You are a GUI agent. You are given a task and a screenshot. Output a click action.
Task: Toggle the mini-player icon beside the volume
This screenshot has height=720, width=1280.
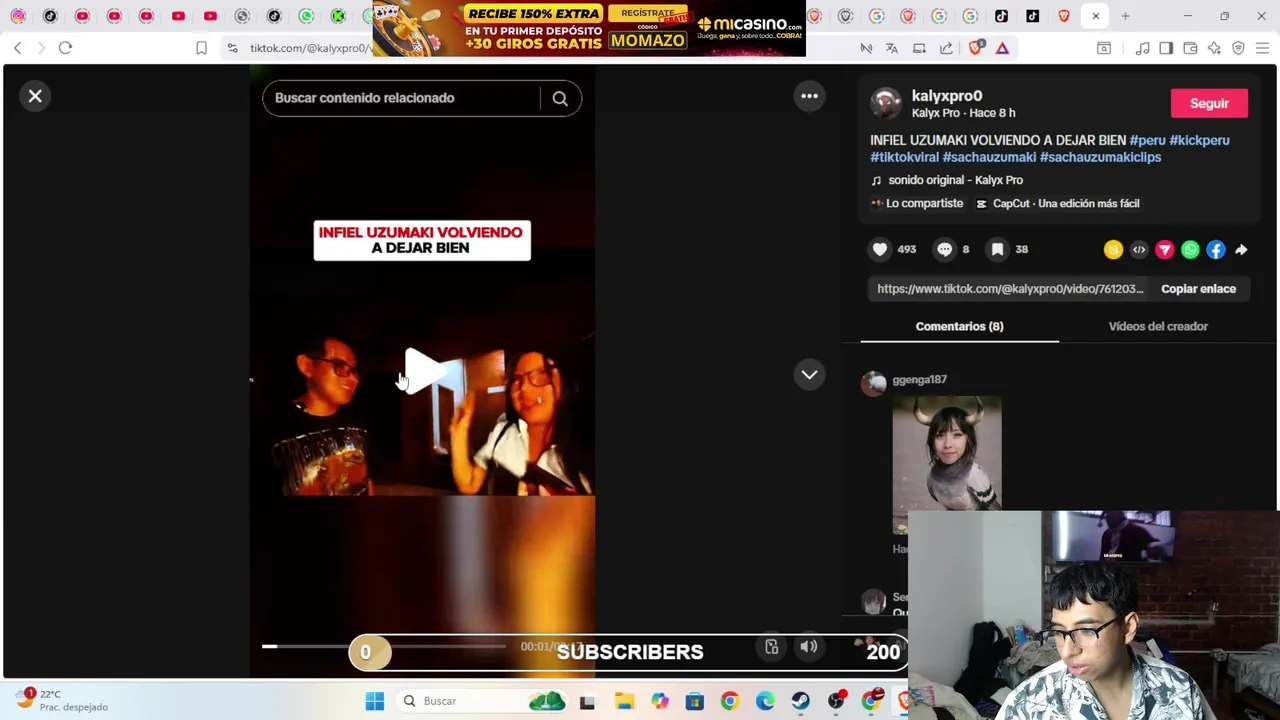coord(771,647)
